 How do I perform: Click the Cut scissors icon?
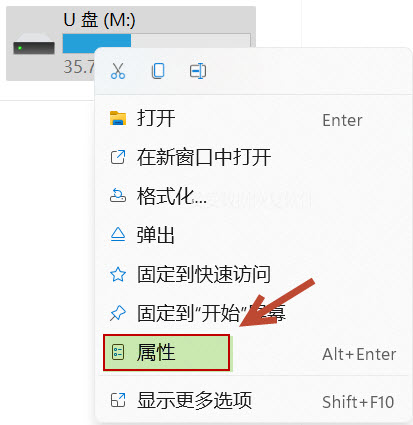coord(118,71)
